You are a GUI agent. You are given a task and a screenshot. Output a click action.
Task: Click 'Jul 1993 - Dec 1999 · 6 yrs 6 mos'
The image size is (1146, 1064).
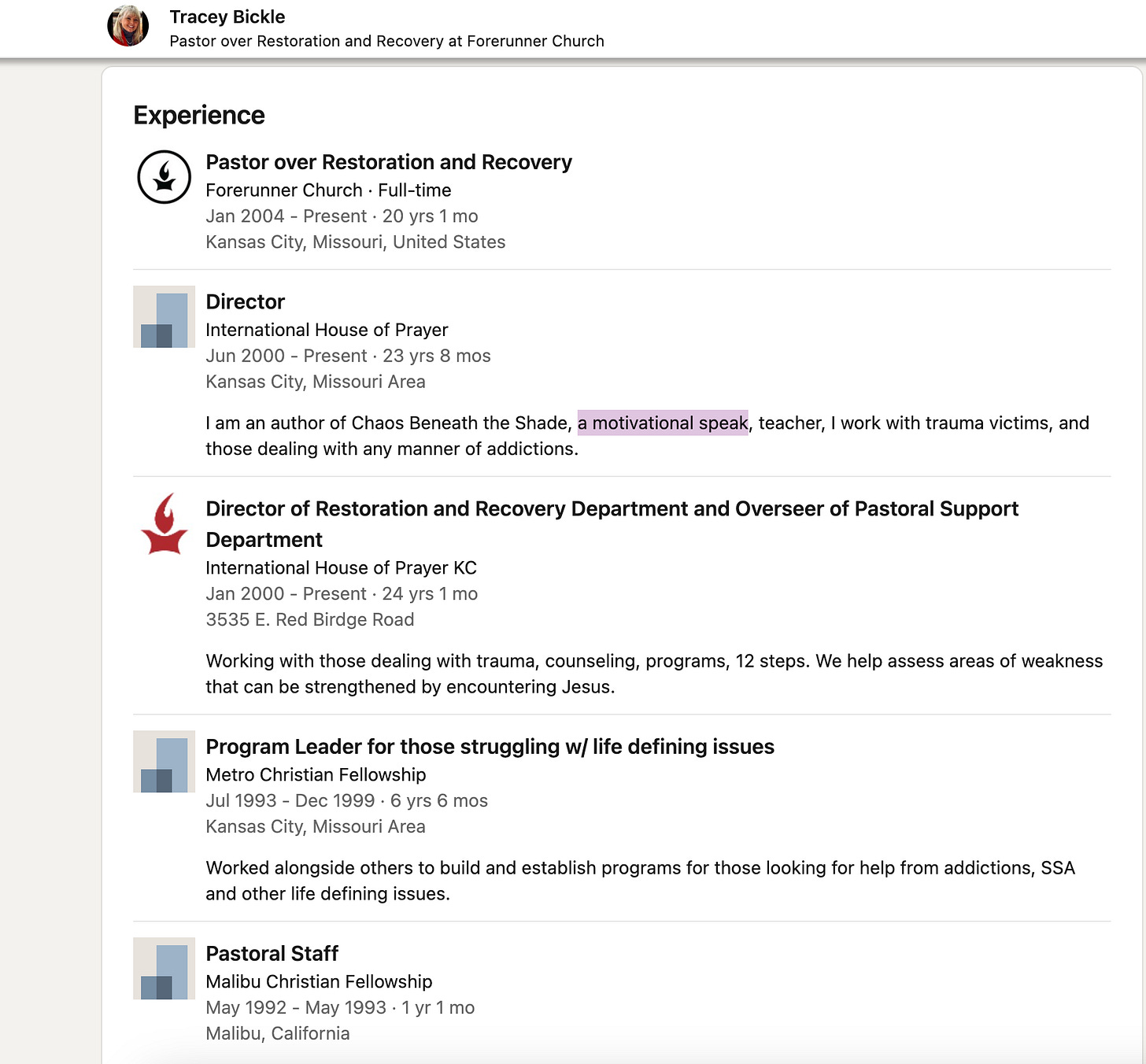pos(346,801)
